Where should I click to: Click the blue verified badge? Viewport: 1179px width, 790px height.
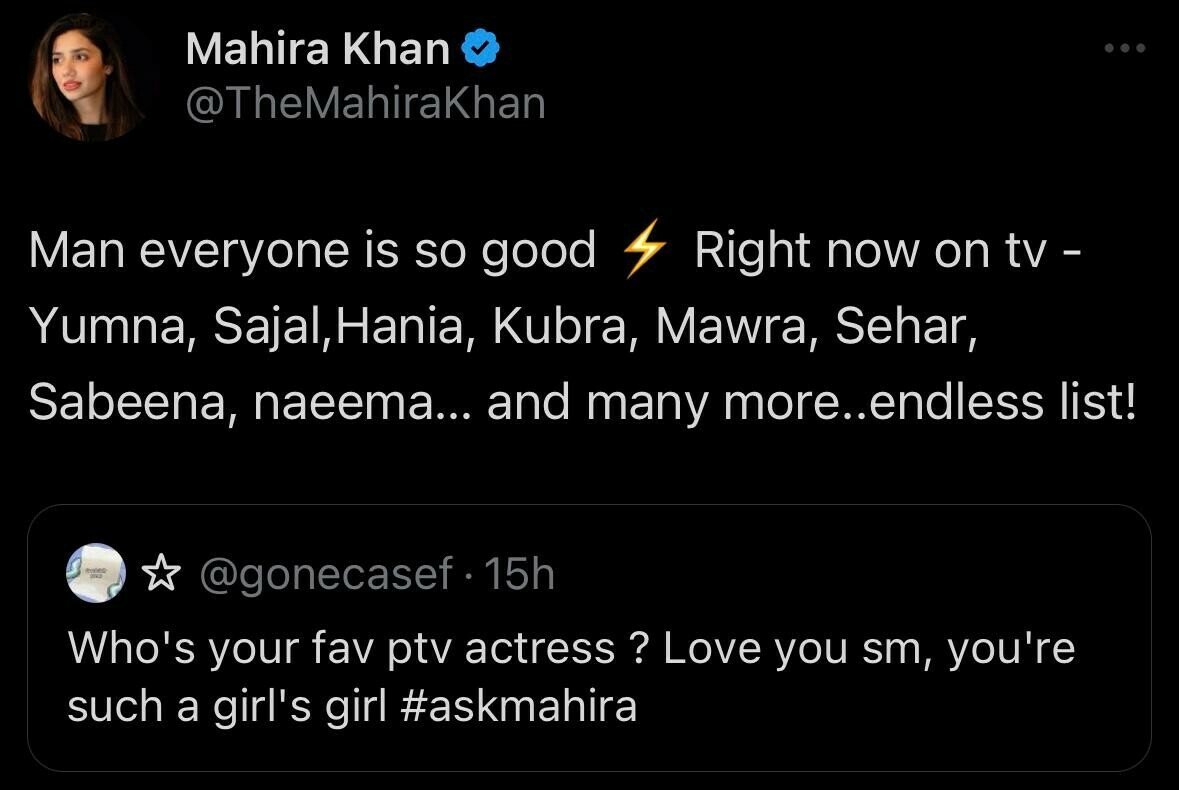tap(481, 49)
